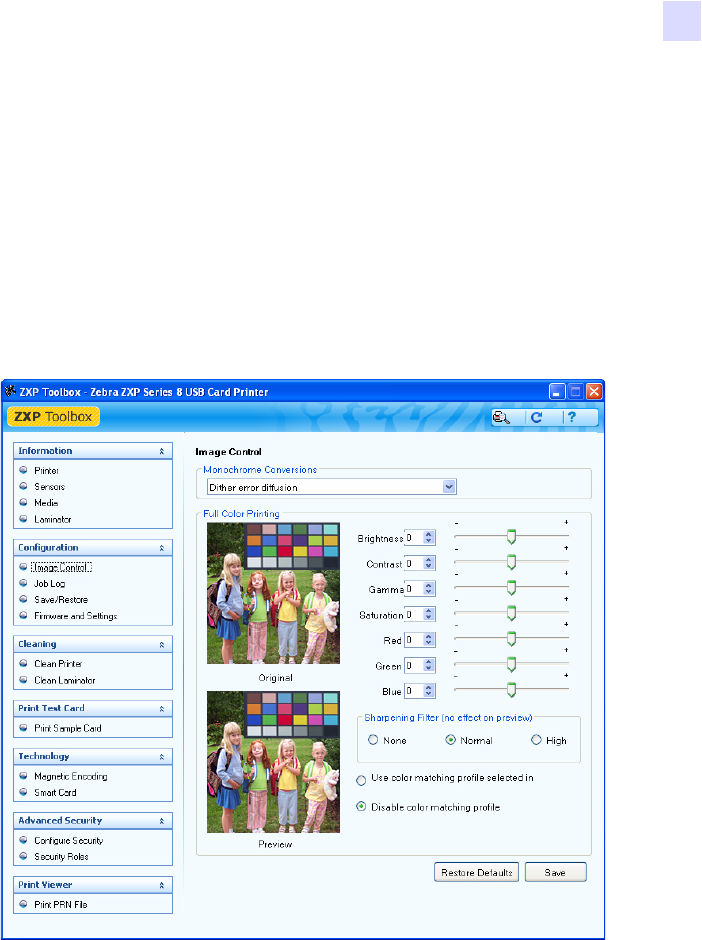Click the Brightness value field
Screen dimensions: 702x940
pos(414,538)
